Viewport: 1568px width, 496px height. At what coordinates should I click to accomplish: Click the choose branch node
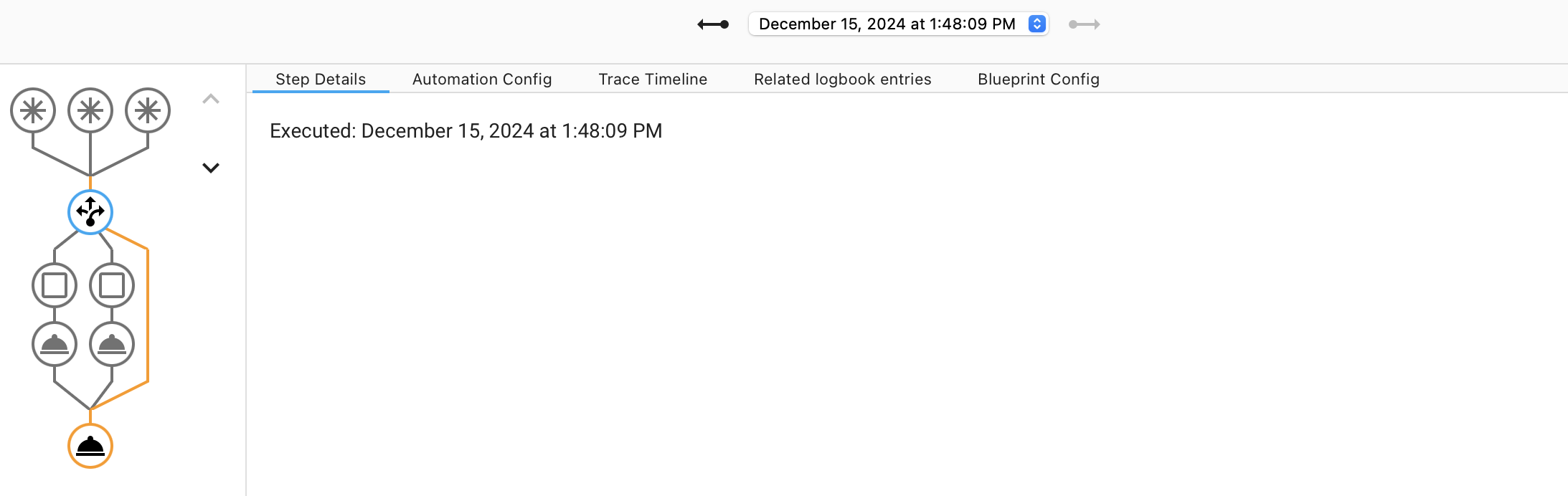tap(90, 212)
